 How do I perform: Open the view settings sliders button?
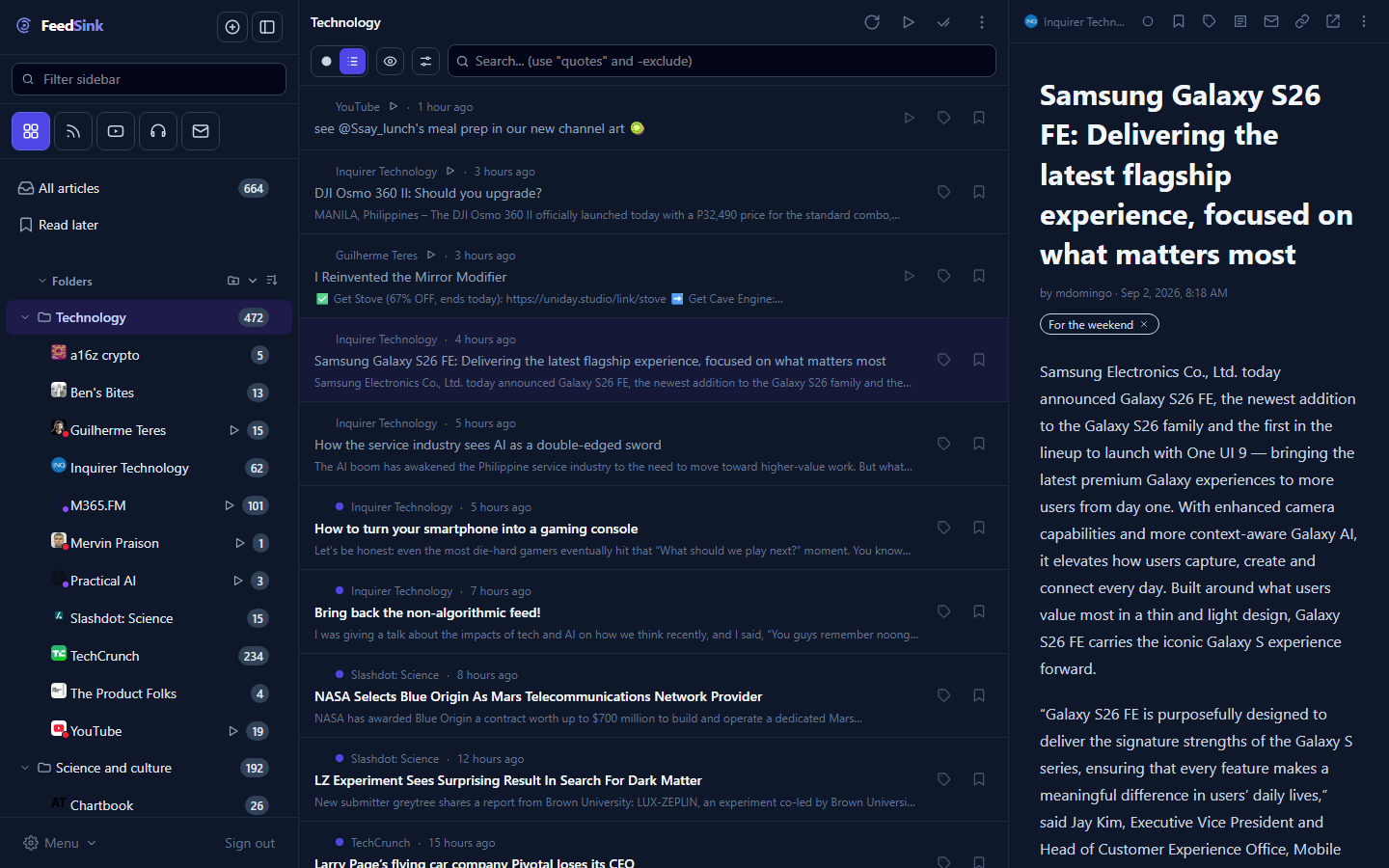coord(425,61)
